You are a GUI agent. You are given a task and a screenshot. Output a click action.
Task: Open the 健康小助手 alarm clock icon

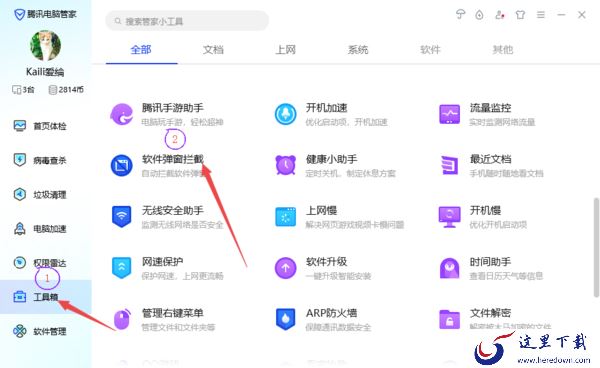coord(285,165)
